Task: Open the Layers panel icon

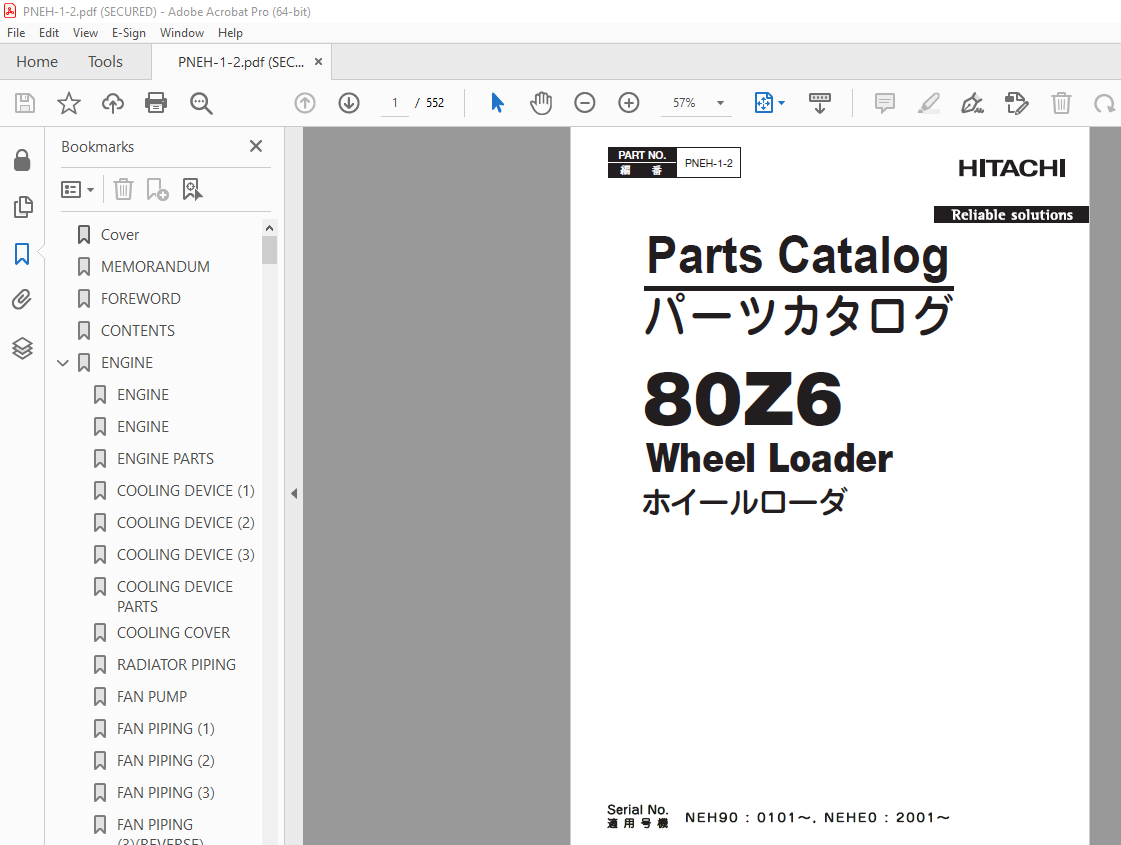Action: pyautogui.click(x=22, y=348)
